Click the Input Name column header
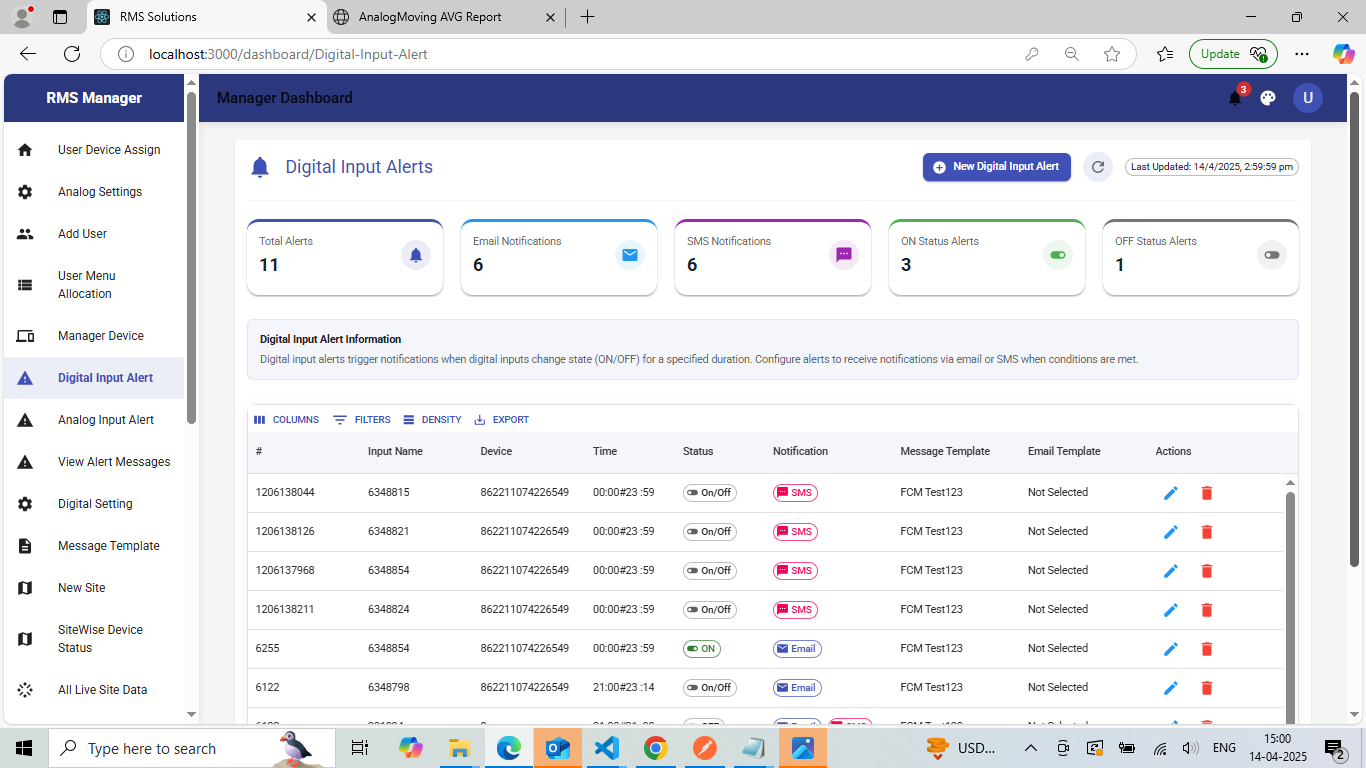1366x768 pixels. (x=395, y=452)
